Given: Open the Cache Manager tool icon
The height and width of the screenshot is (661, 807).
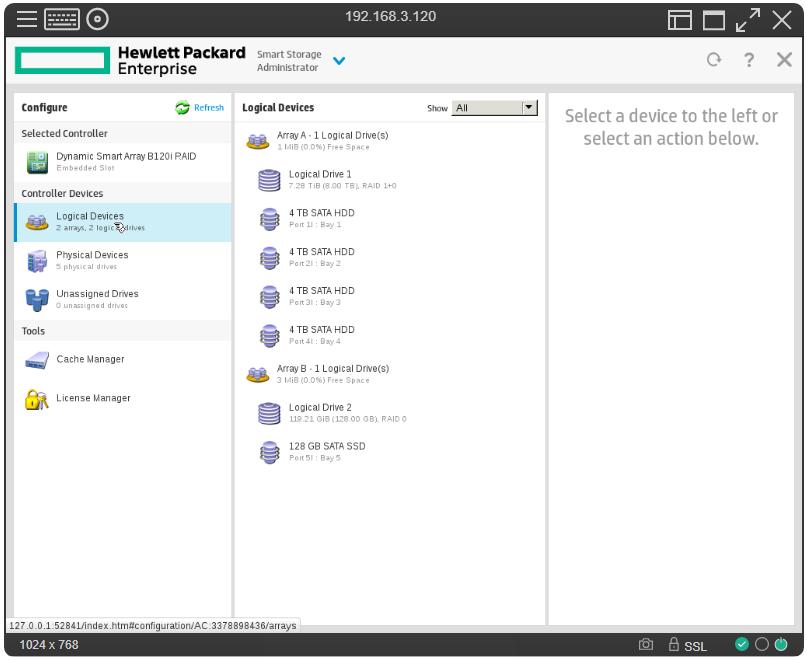Looking at the screenshot, I should [x=37, y=361].
